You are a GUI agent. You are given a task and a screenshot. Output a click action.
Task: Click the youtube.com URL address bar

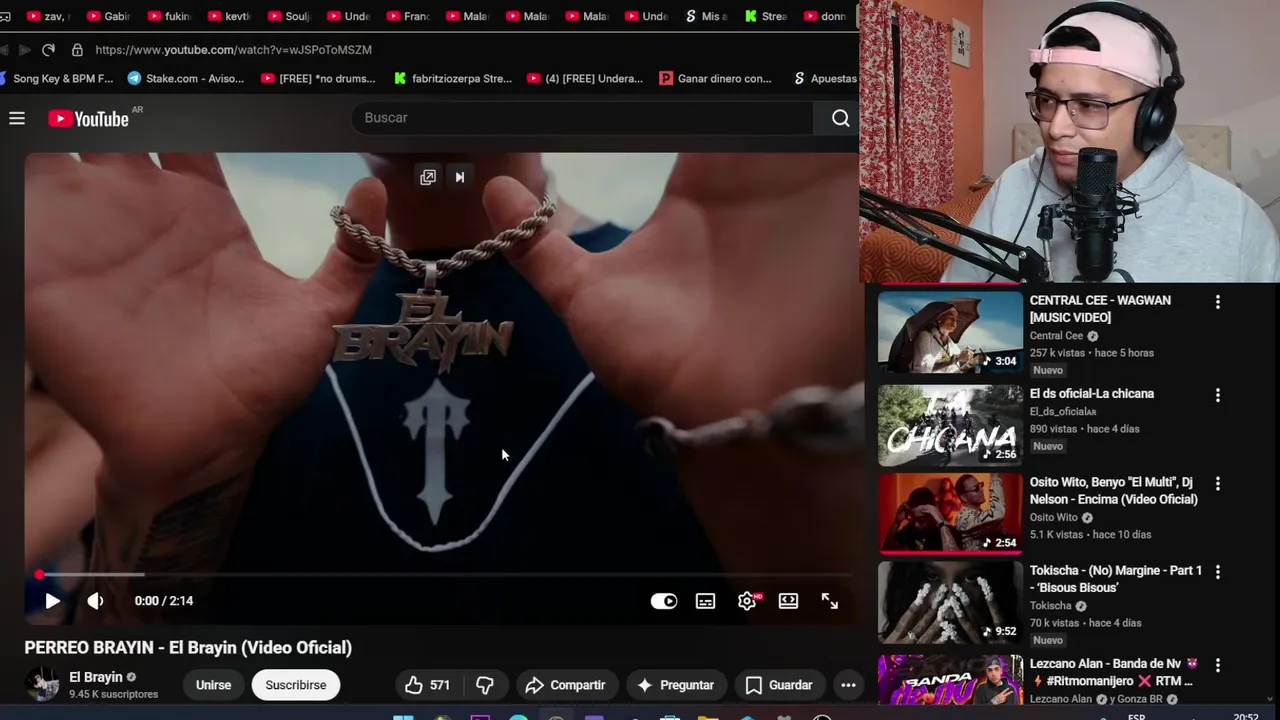coord(234,49)
